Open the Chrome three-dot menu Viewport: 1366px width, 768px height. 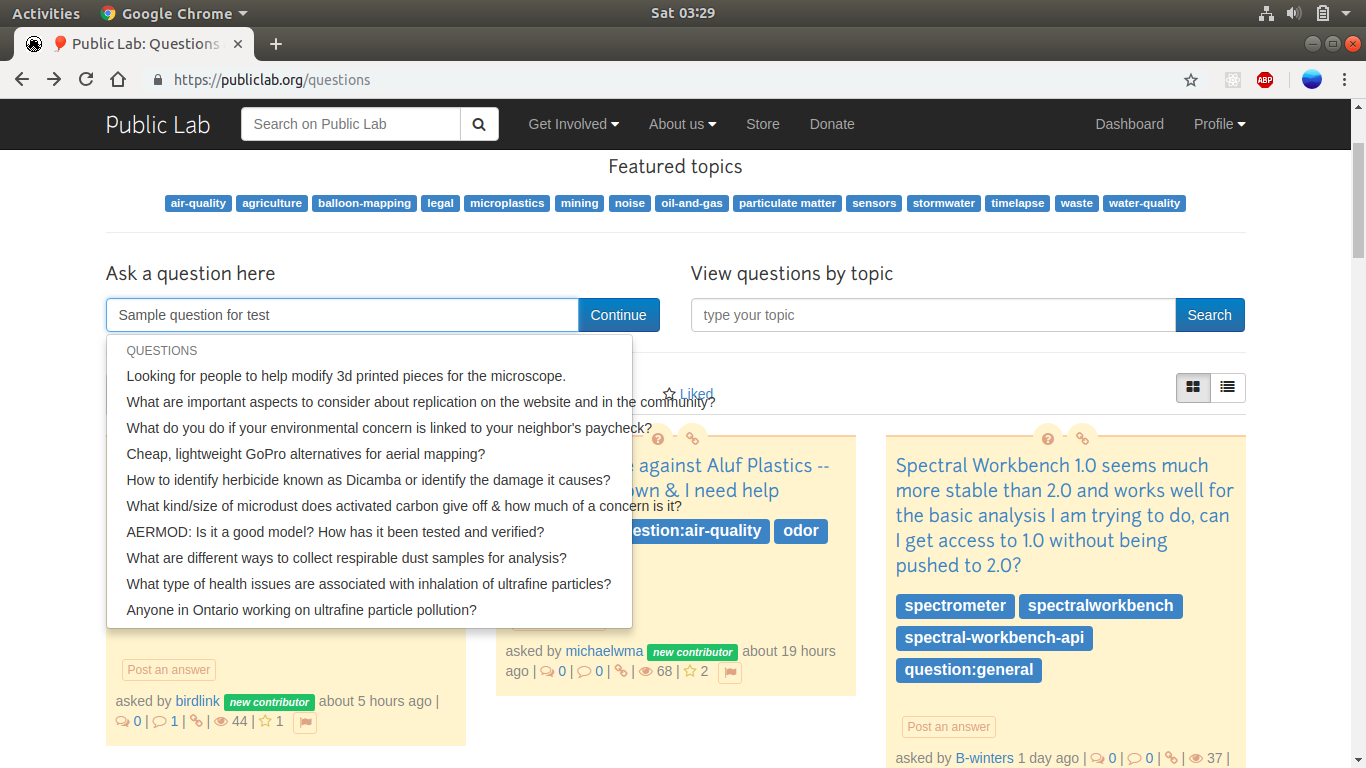[x=1346, y=80]
